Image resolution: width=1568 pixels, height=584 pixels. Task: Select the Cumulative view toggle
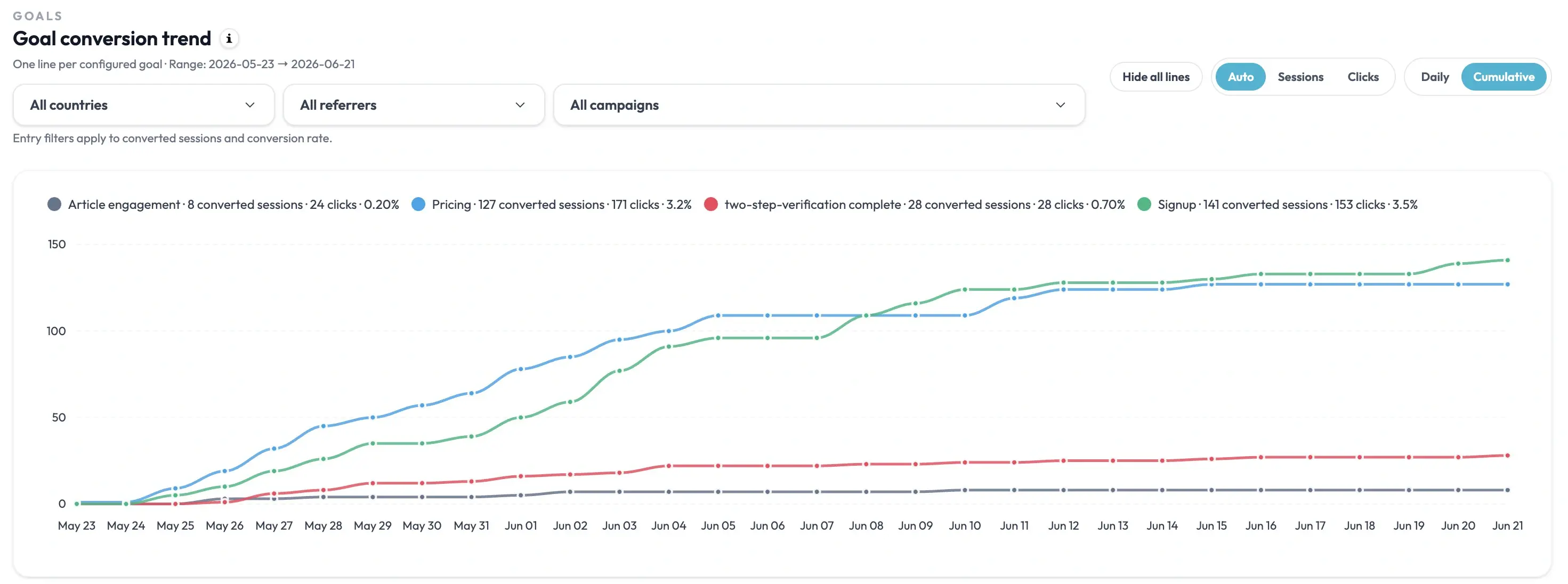[1504, 77]
